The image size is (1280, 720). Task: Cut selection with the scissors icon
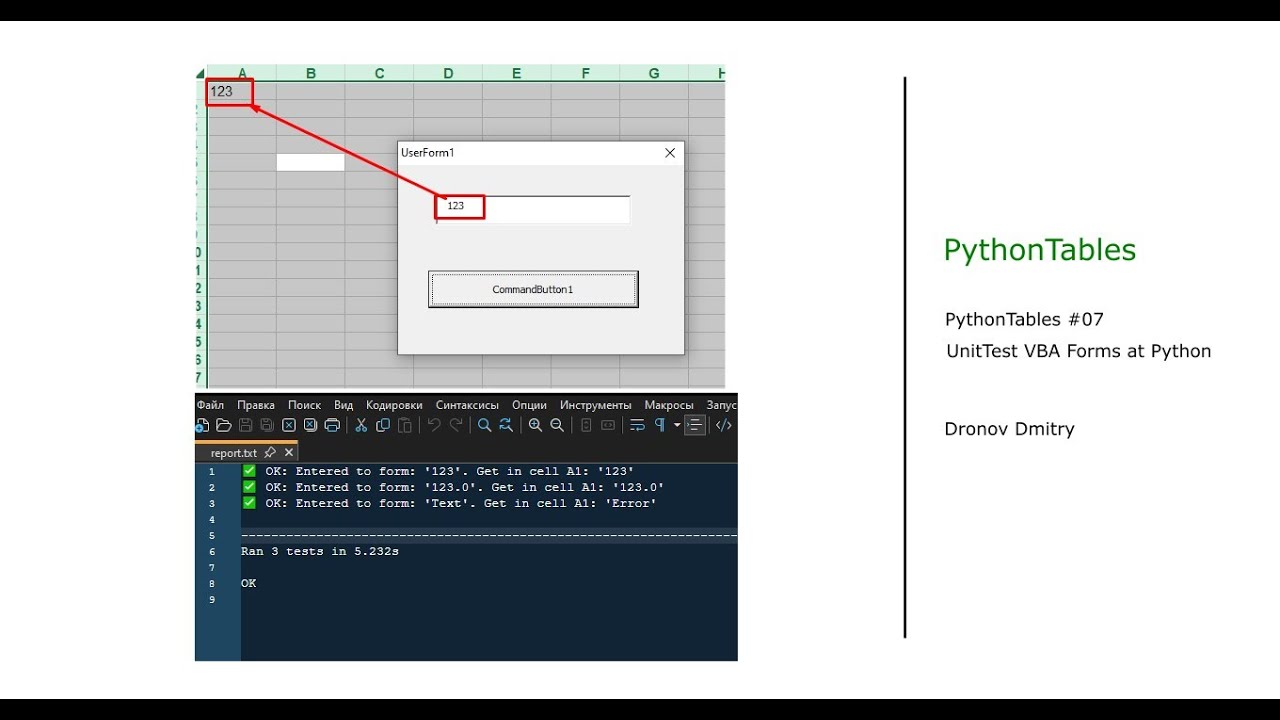click(x=361, y=425)
